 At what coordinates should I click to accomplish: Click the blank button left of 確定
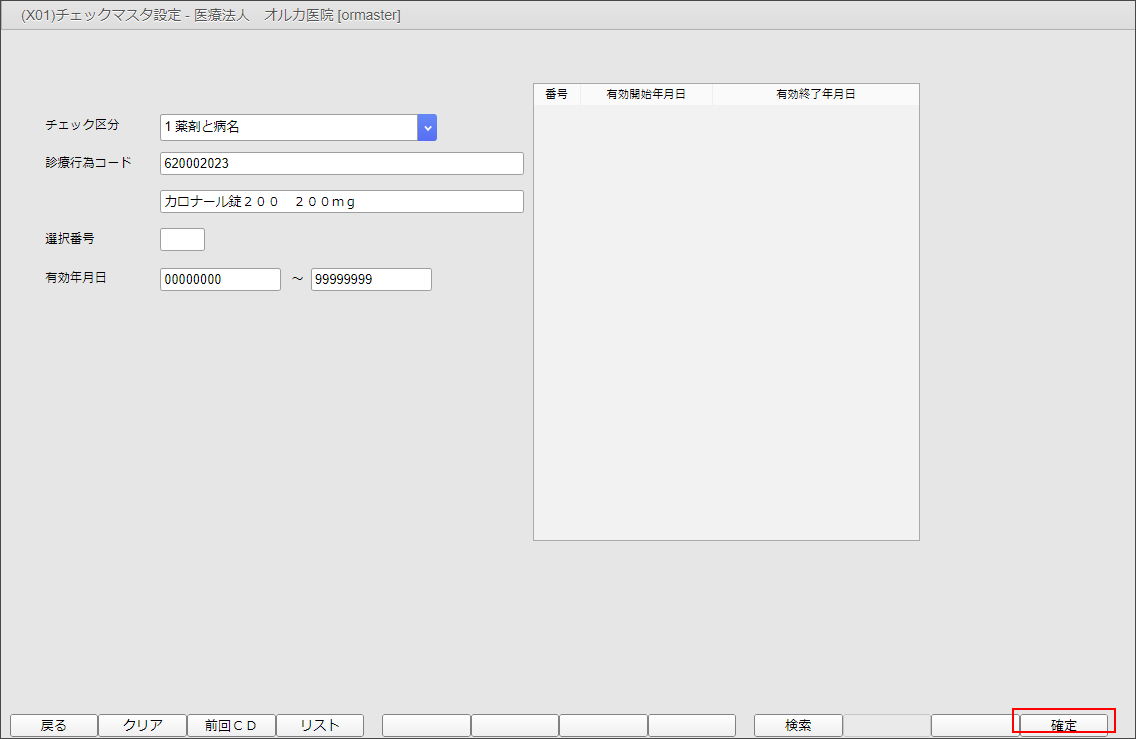pyautogui.click(x=974, y=725)
